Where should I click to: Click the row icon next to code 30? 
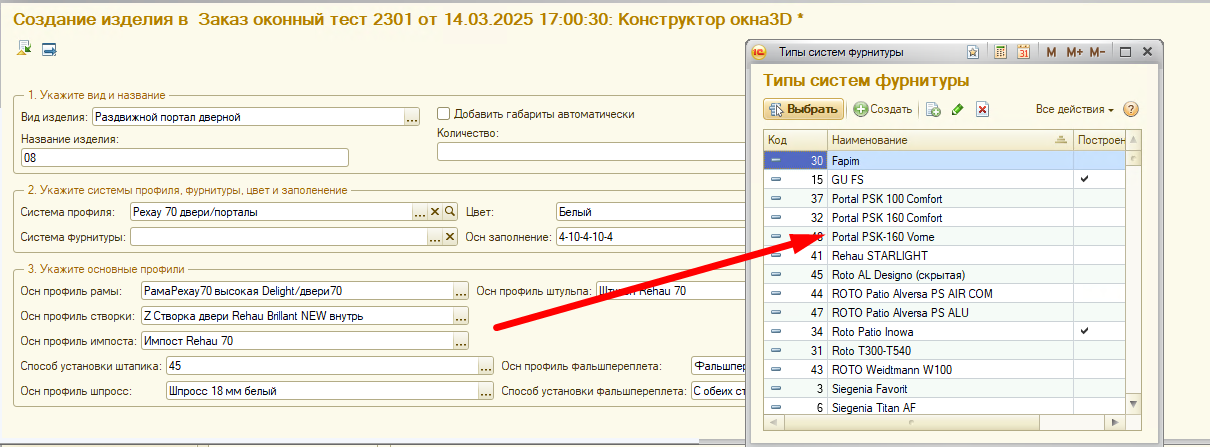click(x=775, y=160)
